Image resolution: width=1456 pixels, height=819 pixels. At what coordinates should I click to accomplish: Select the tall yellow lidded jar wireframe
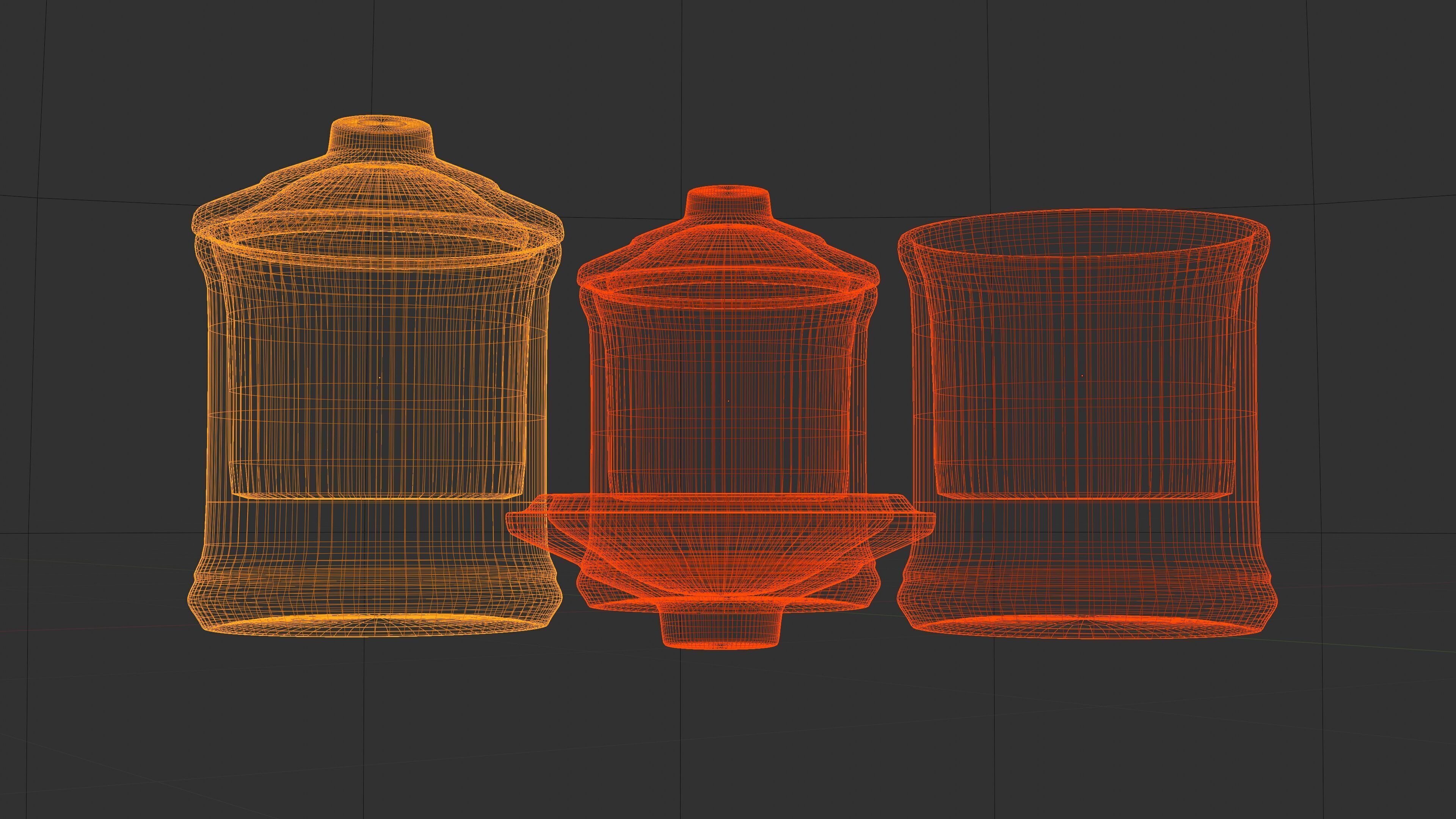click(376, 376)
